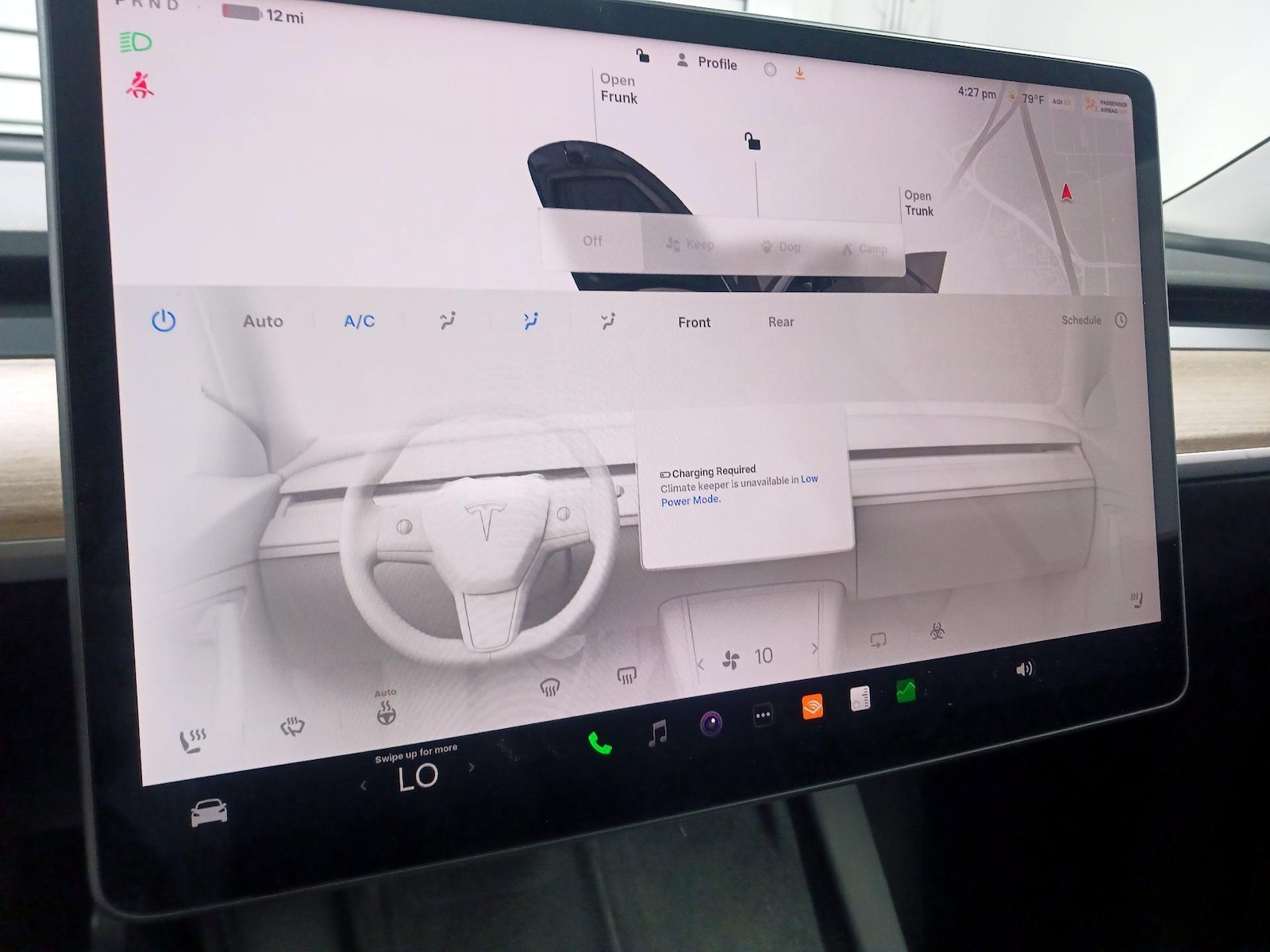
Task: Open the green Energy graph app
Action: tap(906, 690)
